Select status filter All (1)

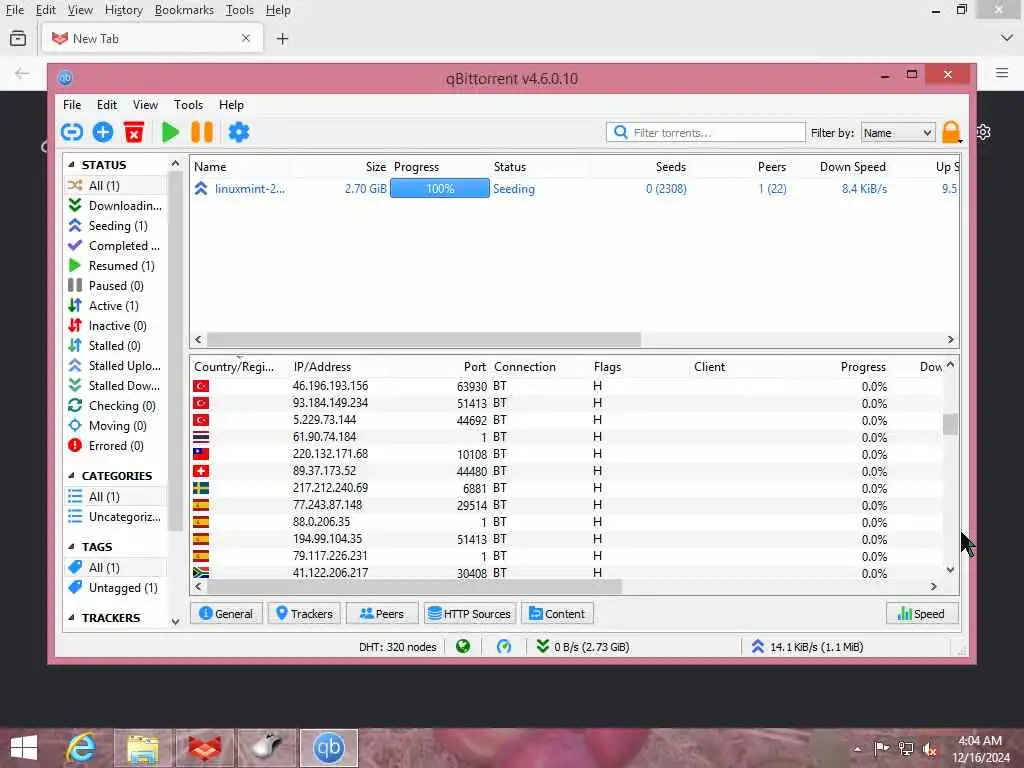coord(116,185)
